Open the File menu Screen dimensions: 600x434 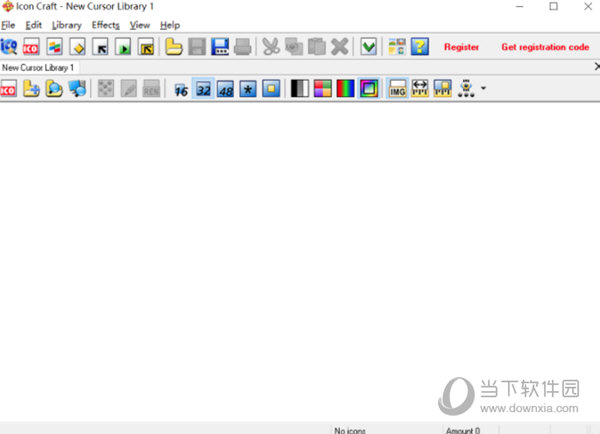point(8,25)
